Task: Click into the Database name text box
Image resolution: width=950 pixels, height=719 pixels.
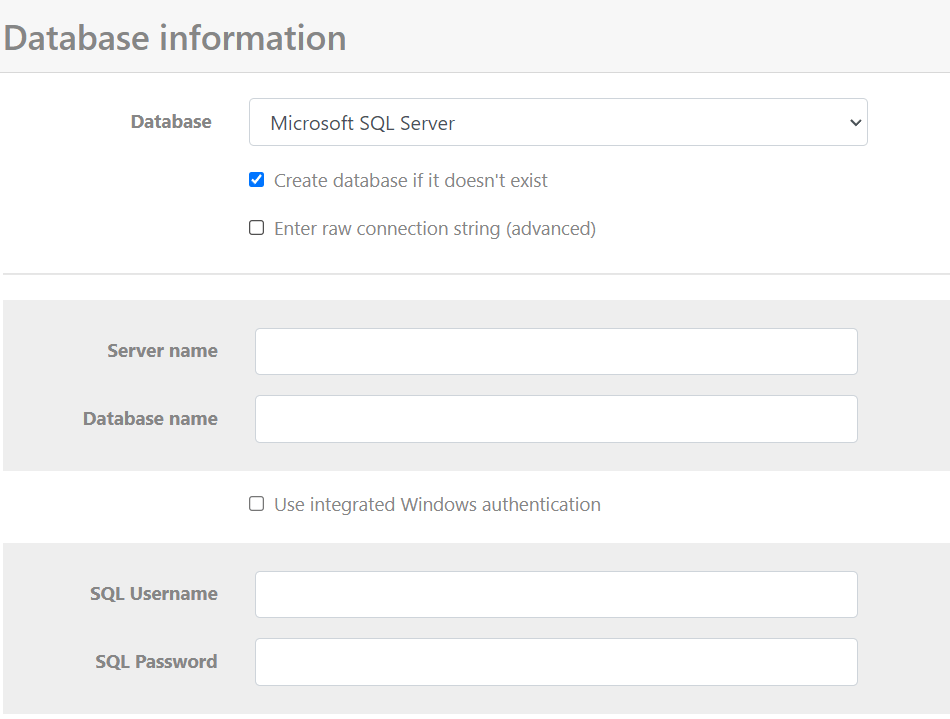Action: (556, 419)
